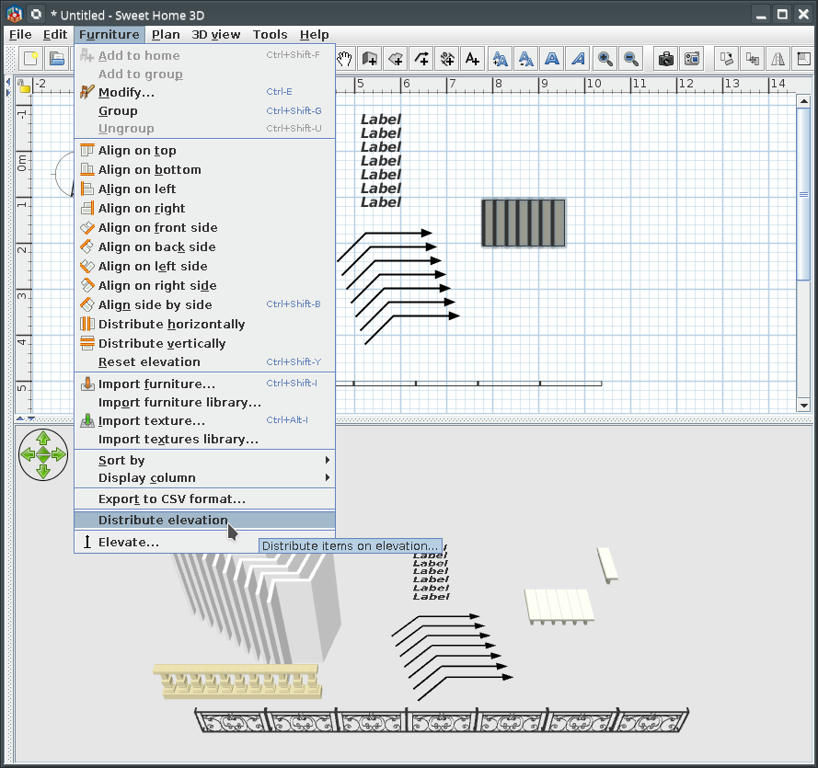The height and width of the screenshot is (768, 818).
Task: Click the right arrow in 3D navigation pad
Action: (58, 455)
